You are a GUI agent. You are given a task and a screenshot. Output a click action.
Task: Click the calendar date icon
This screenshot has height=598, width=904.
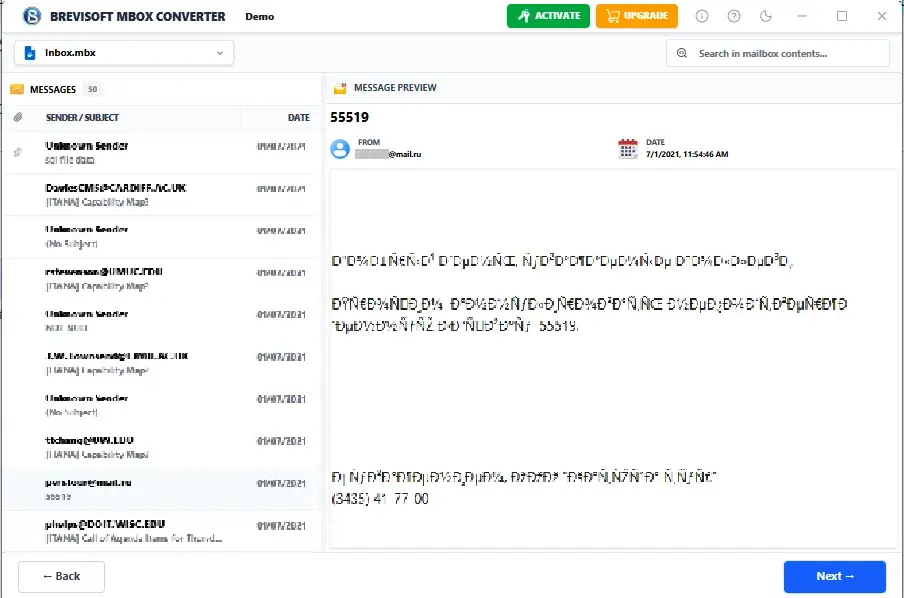[628, 148]
